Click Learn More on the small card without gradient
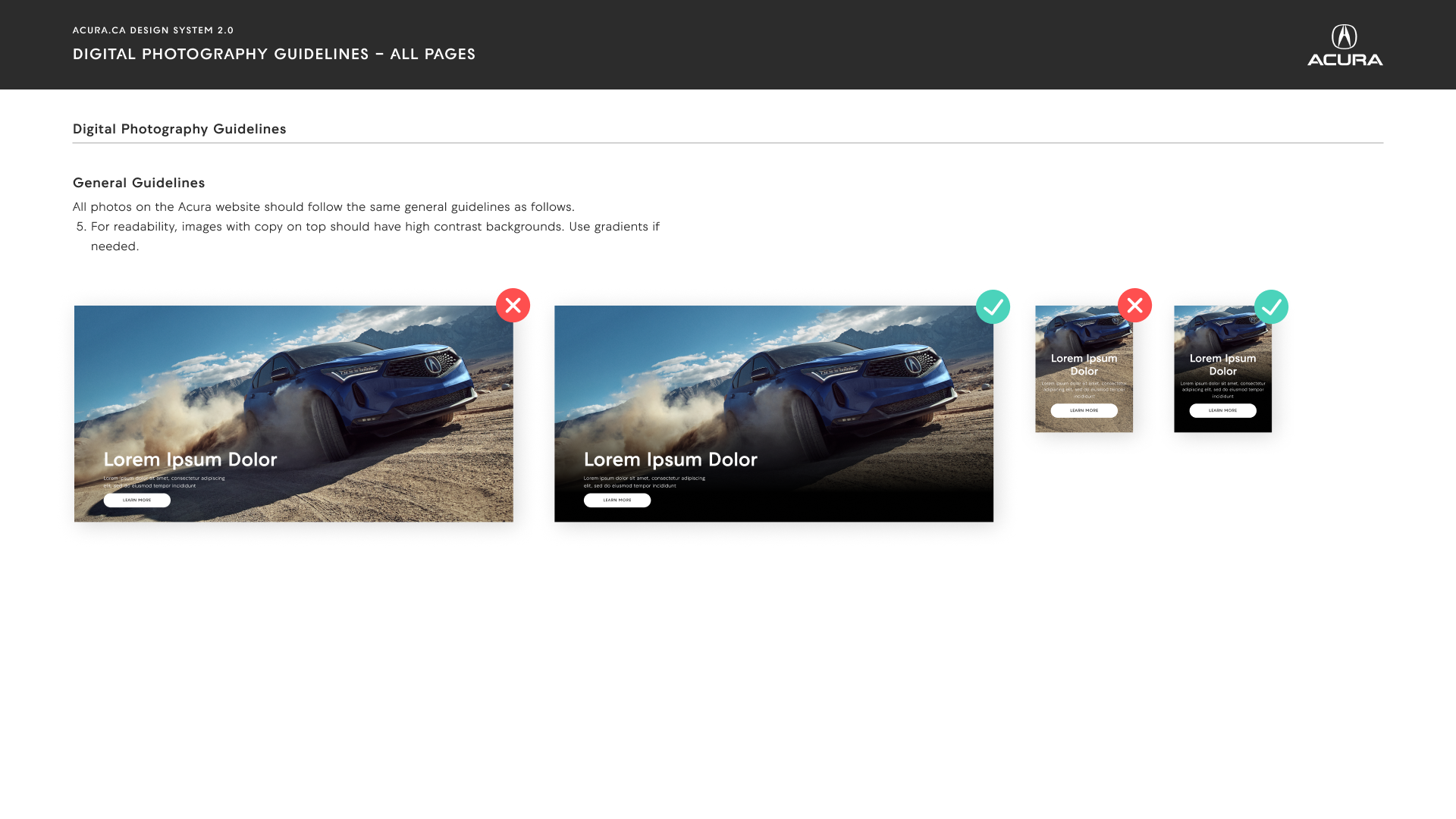 (x=1084, y=411)
